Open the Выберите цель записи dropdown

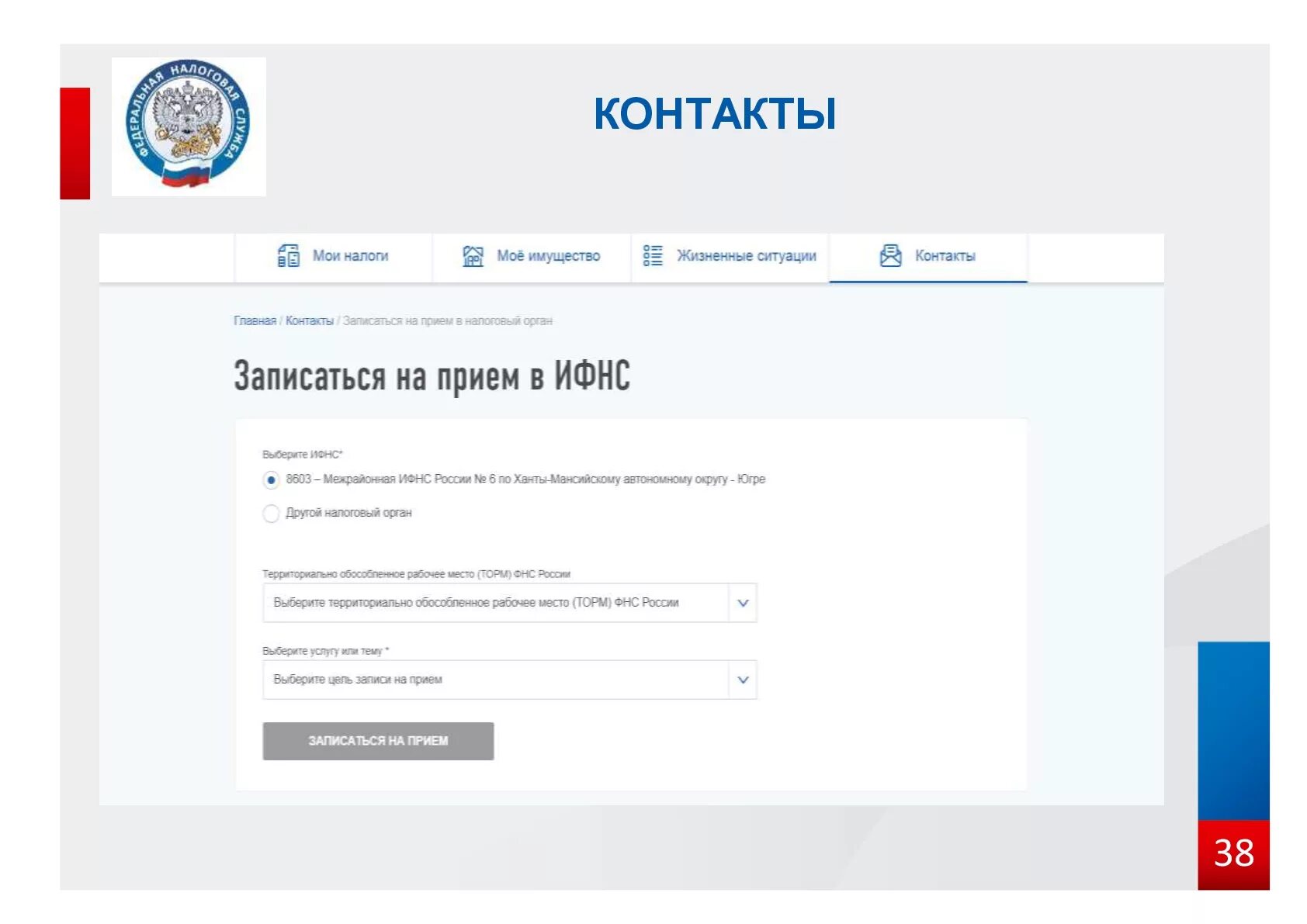[x=510, y=680]
